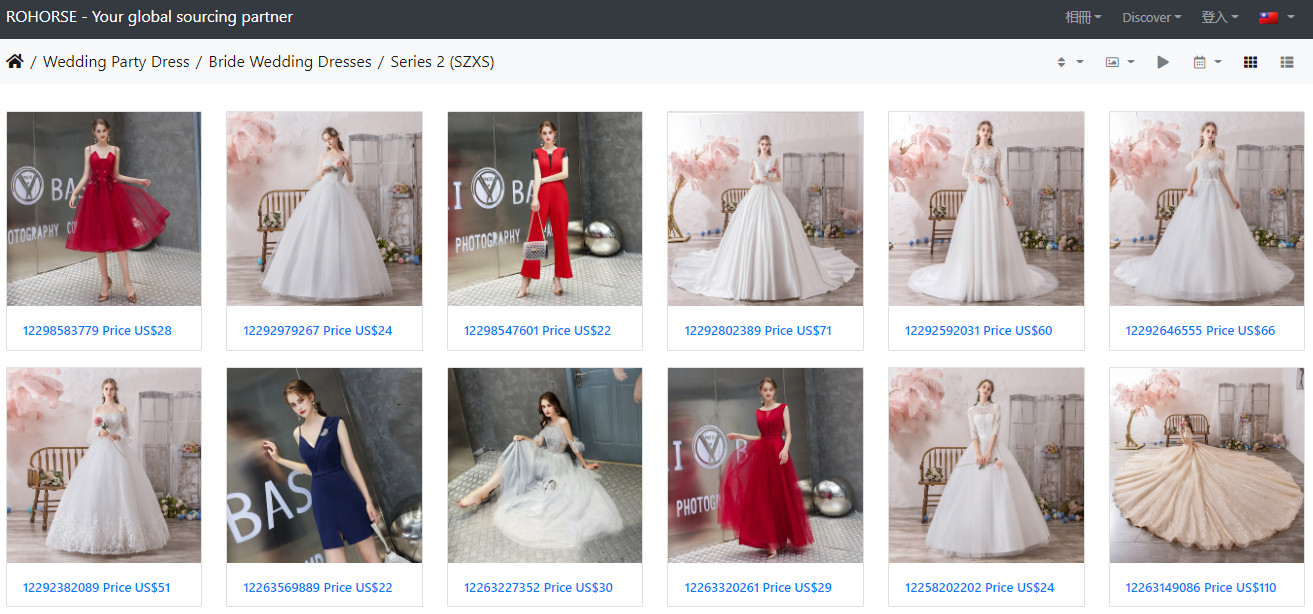Open the red jumpsuit product thumbnail

545,208
